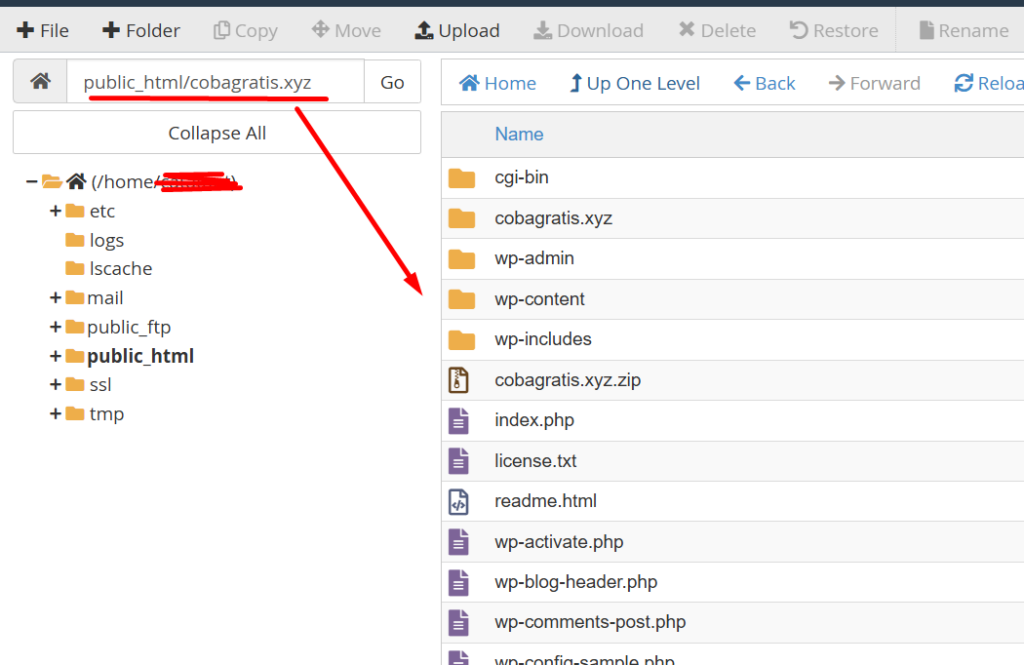
Task: Click the Move icon in the toolbar
Action: click(323, 30)
